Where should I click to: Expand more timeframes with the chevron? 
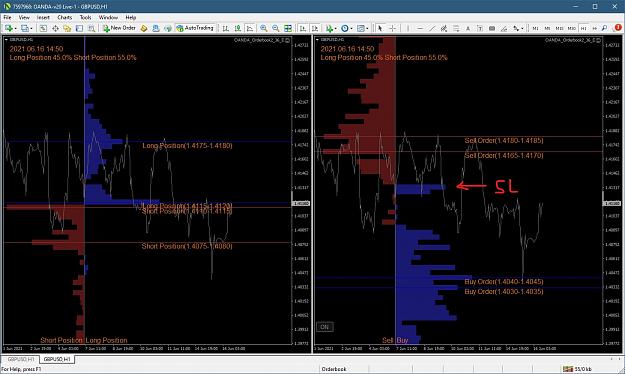click(x=595, y=28)
